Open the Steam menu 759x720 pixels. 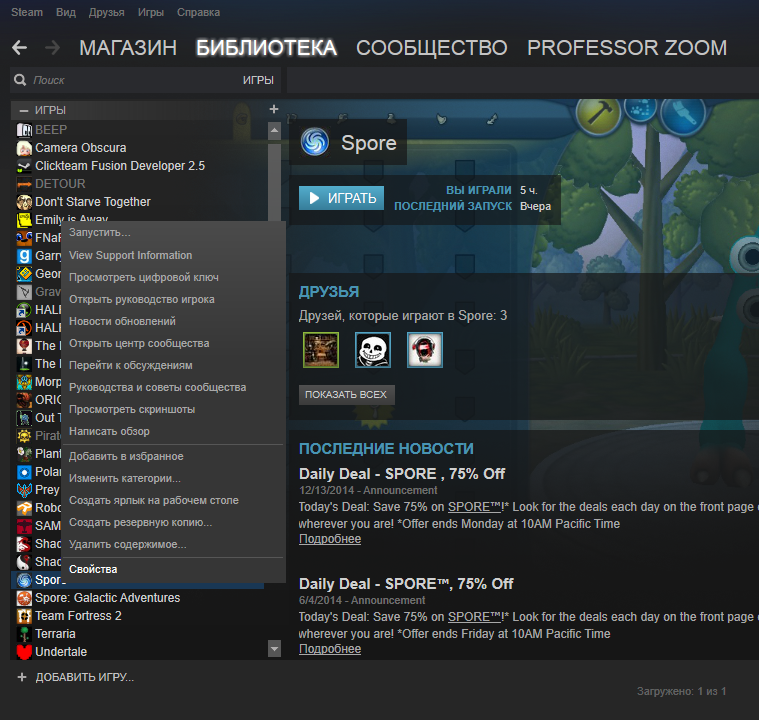point(27,12)
